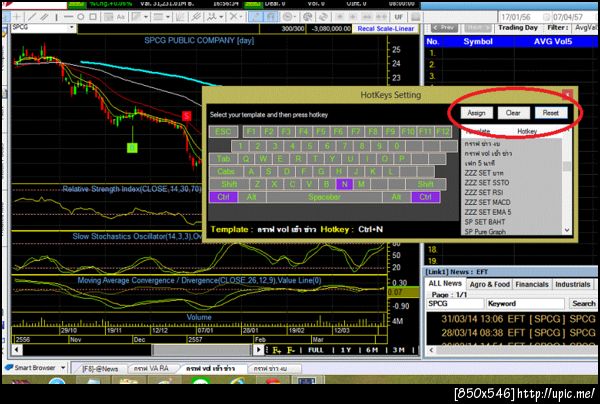
Task: Expand the delete X tool dropdown arrow
Action: [x=241, y=17]
